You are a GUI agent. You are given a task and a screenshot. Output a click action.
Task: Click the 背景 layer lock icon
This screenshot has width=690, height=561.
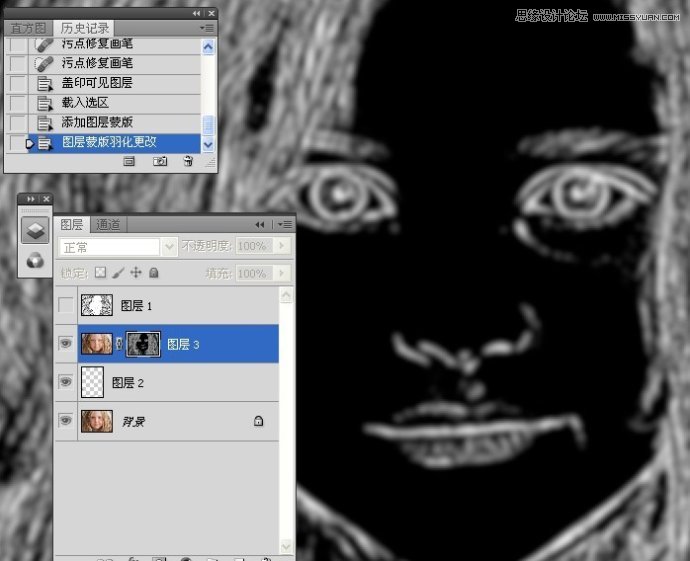pos(259,421)
